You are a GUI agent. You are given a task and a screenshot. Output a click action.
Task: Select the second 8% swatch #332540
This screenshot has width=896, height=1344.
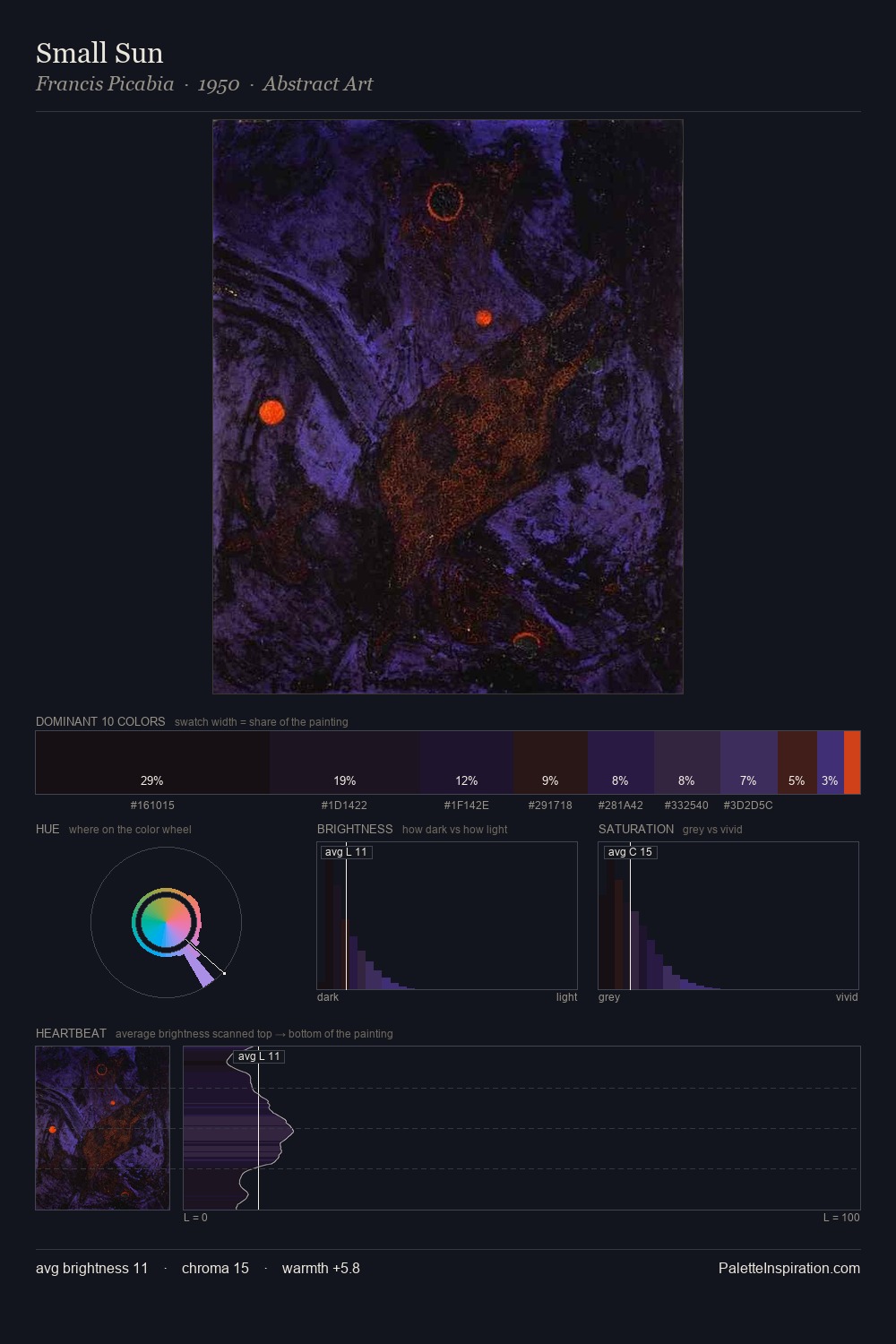pyautogui.click(x=687, y=762)
